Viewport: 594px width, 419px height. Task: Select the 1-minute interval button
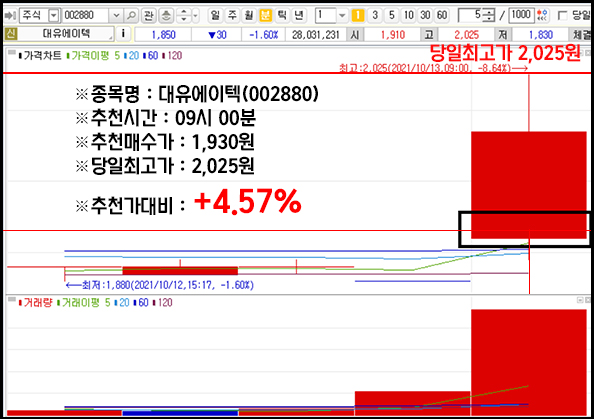tap(358, 16)
